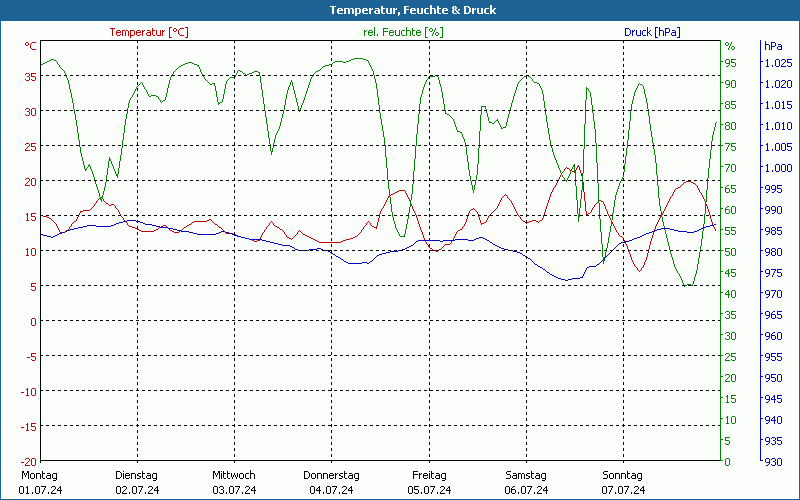Click the '1.025' tick on the pressure axis
The image size is (800, 500).
coord(778,63)
